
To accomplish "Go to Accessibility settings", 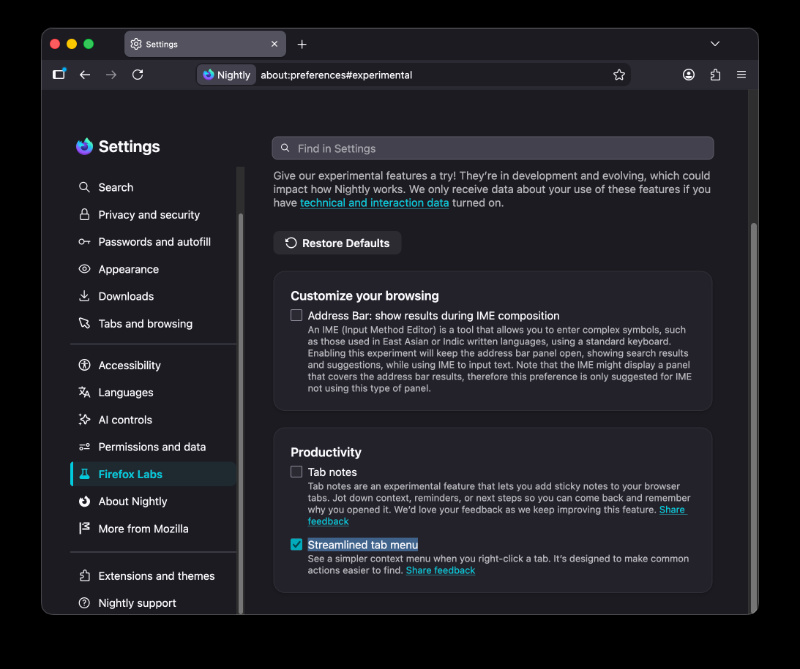I will [153, 365].
